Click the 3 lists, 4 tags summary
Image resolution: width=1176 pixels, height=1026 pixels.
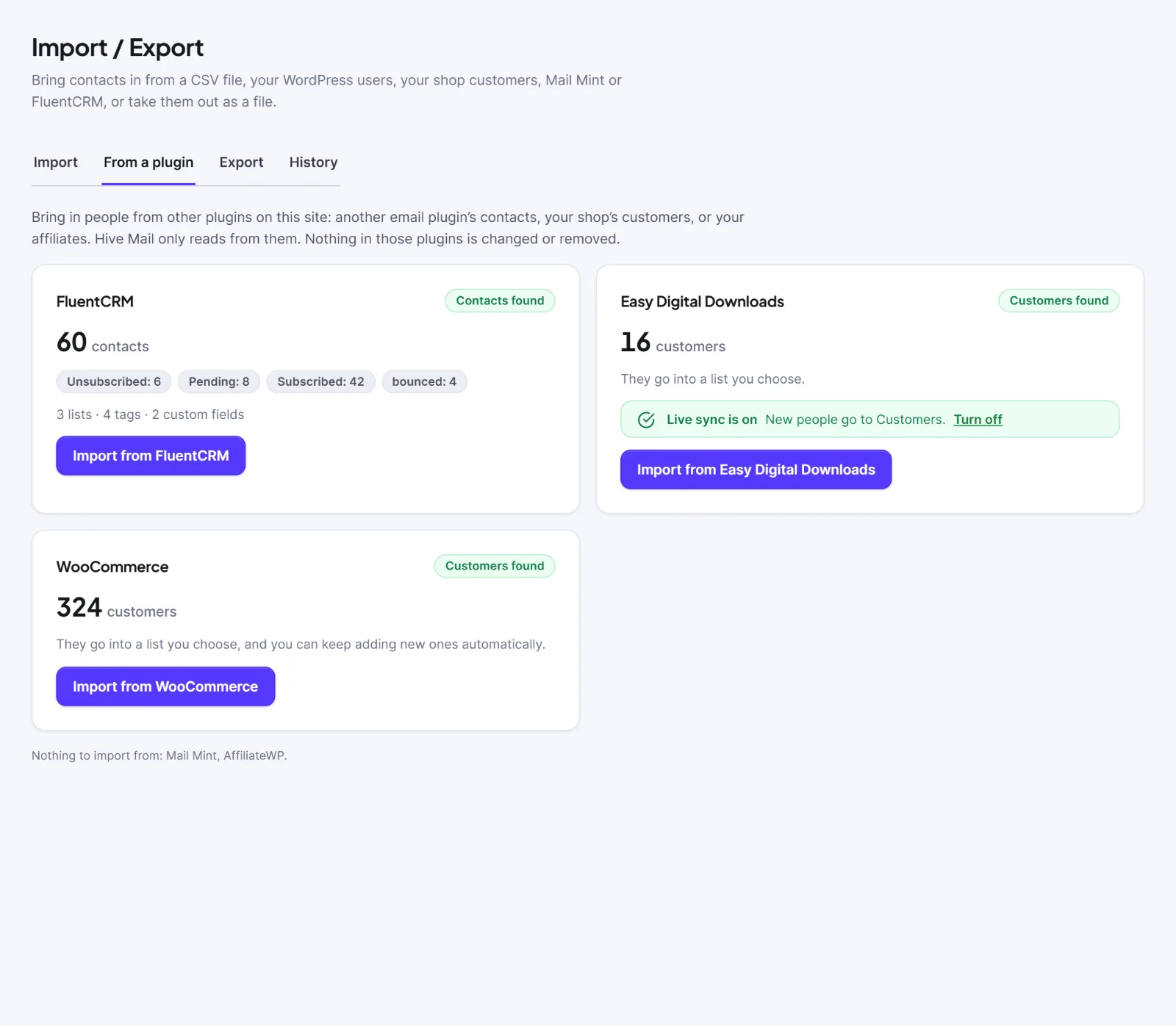pyautogui.click(x=150, y=415)
